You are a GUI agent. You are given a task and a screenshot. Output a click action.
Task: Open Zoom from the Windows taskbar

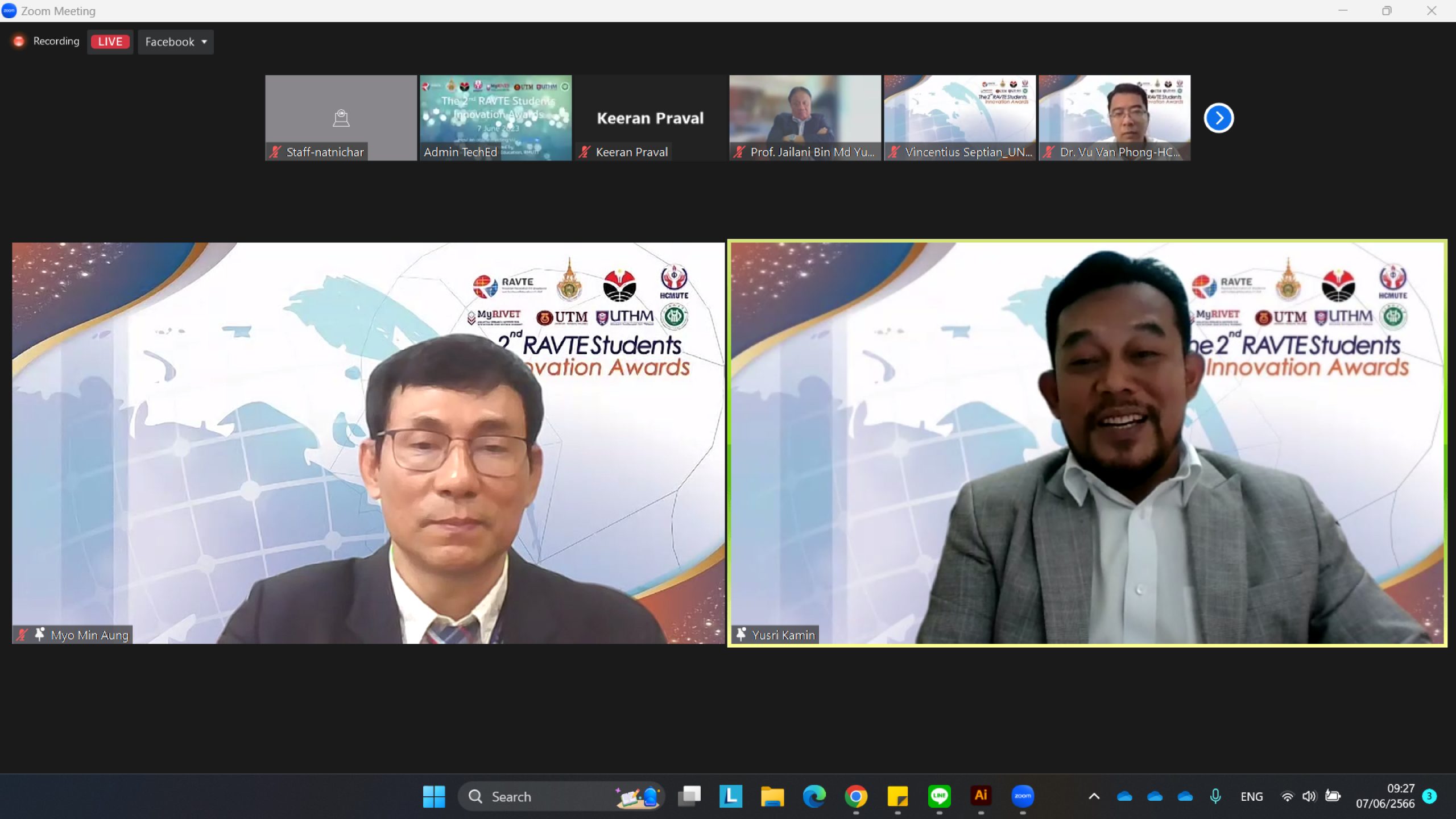(1022, 796)
